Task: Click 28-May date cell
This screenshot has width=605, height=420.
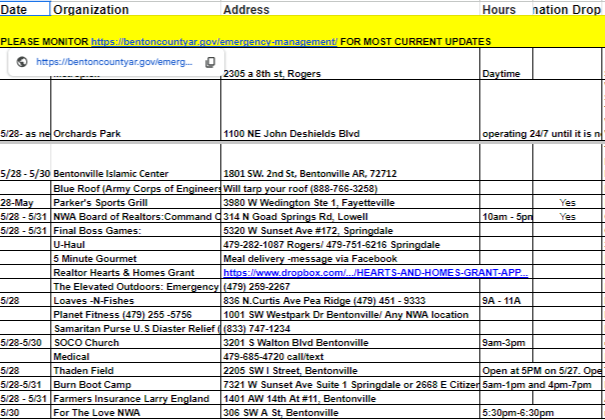Action: [25, 202]
